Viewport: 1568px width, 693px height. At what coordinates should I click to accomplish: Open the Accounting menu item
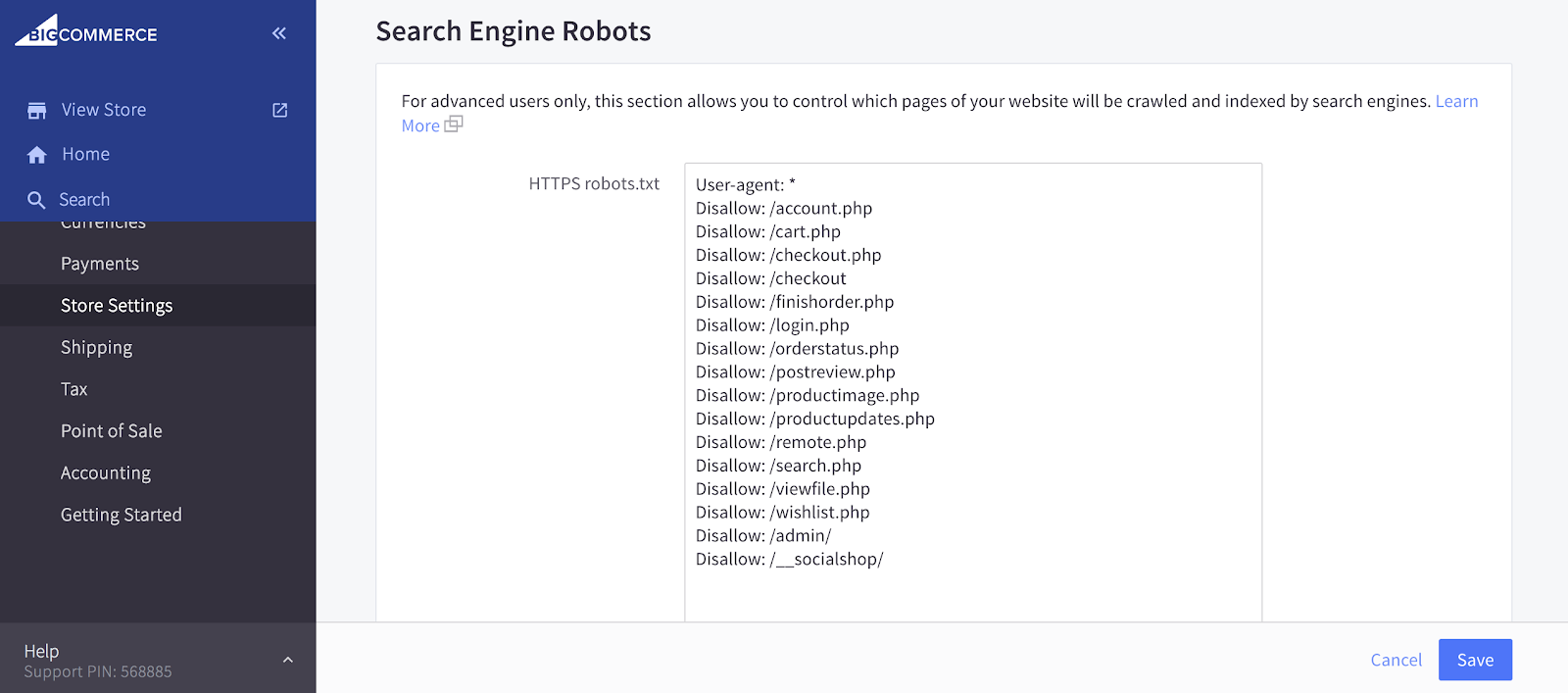106,473
